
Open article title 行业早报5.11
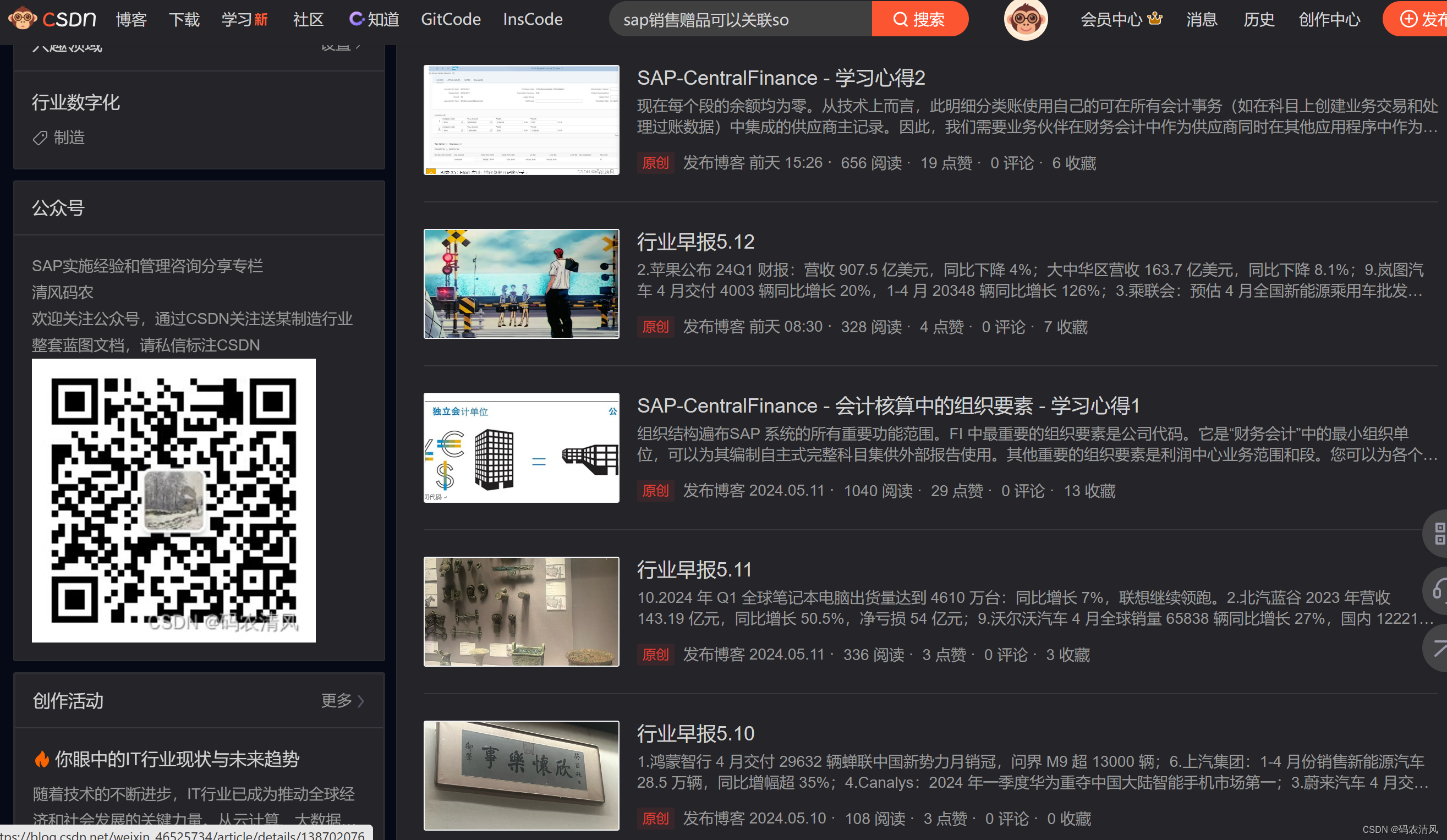[x=694, y=569]
